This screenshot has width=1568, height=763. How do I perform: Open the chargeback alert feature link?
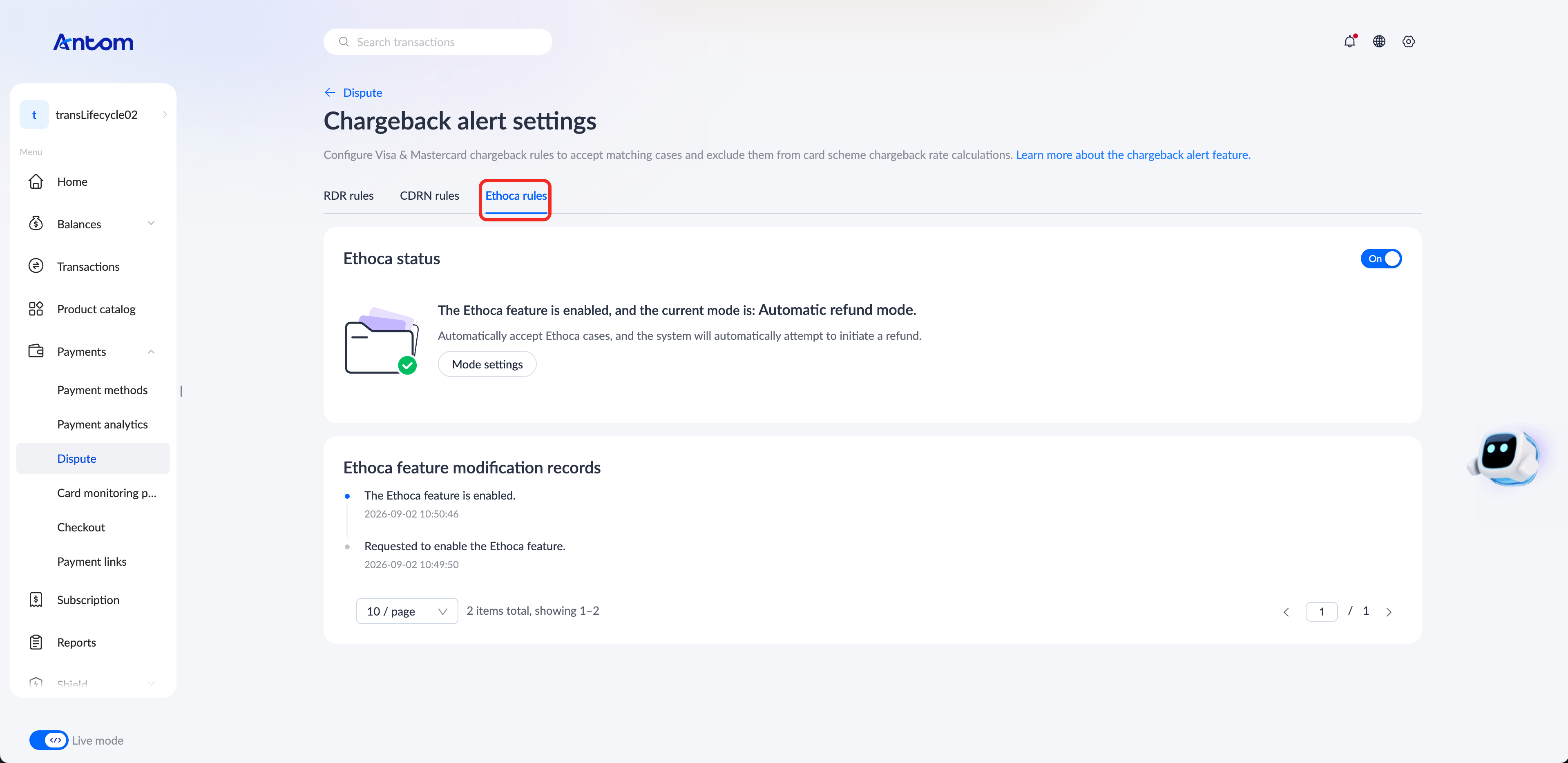tap(1133, 154)
